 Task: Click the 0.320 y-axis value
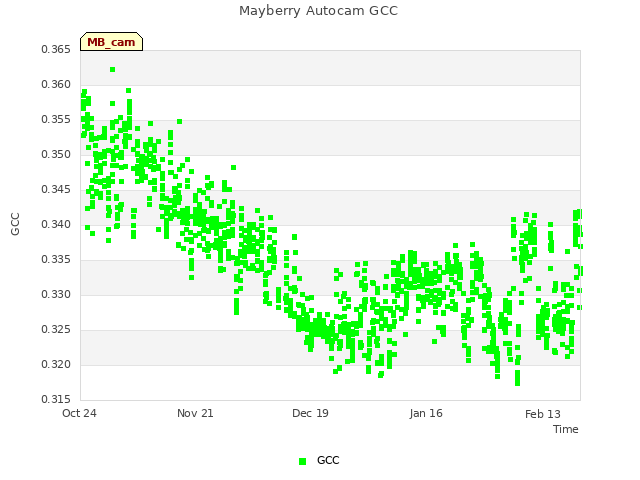56,364
